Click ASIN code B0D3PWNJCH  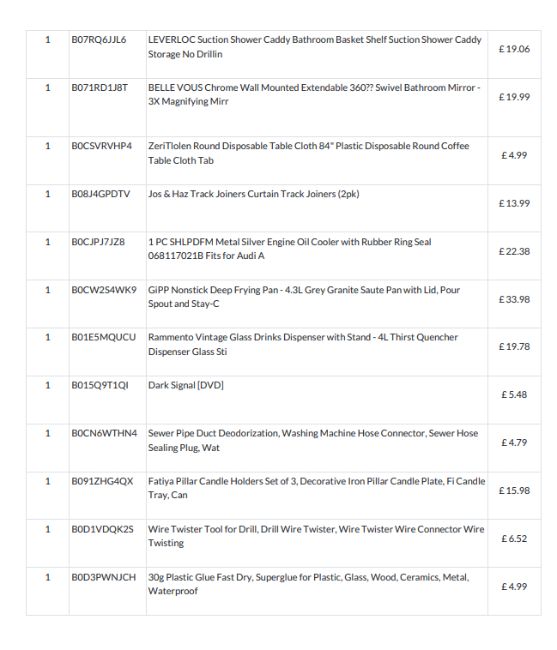click(104, 577)
